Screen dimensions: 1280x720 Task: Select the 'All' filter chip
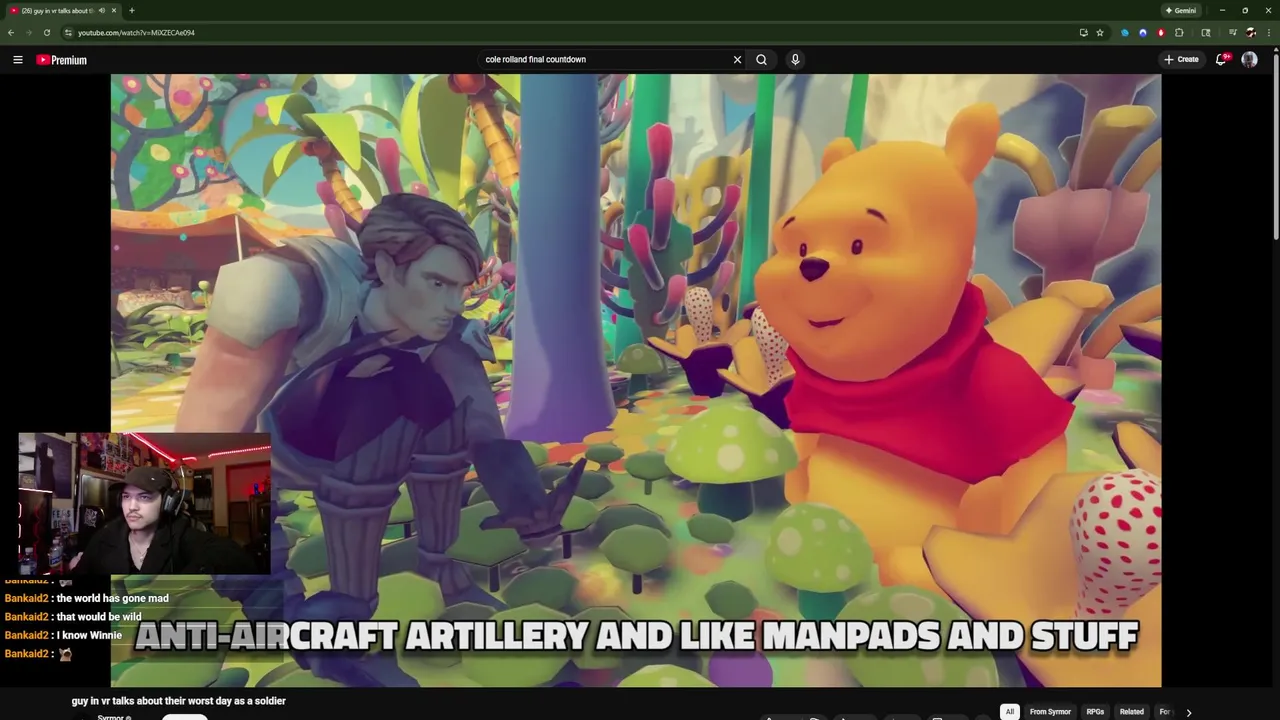point(1010,712)
